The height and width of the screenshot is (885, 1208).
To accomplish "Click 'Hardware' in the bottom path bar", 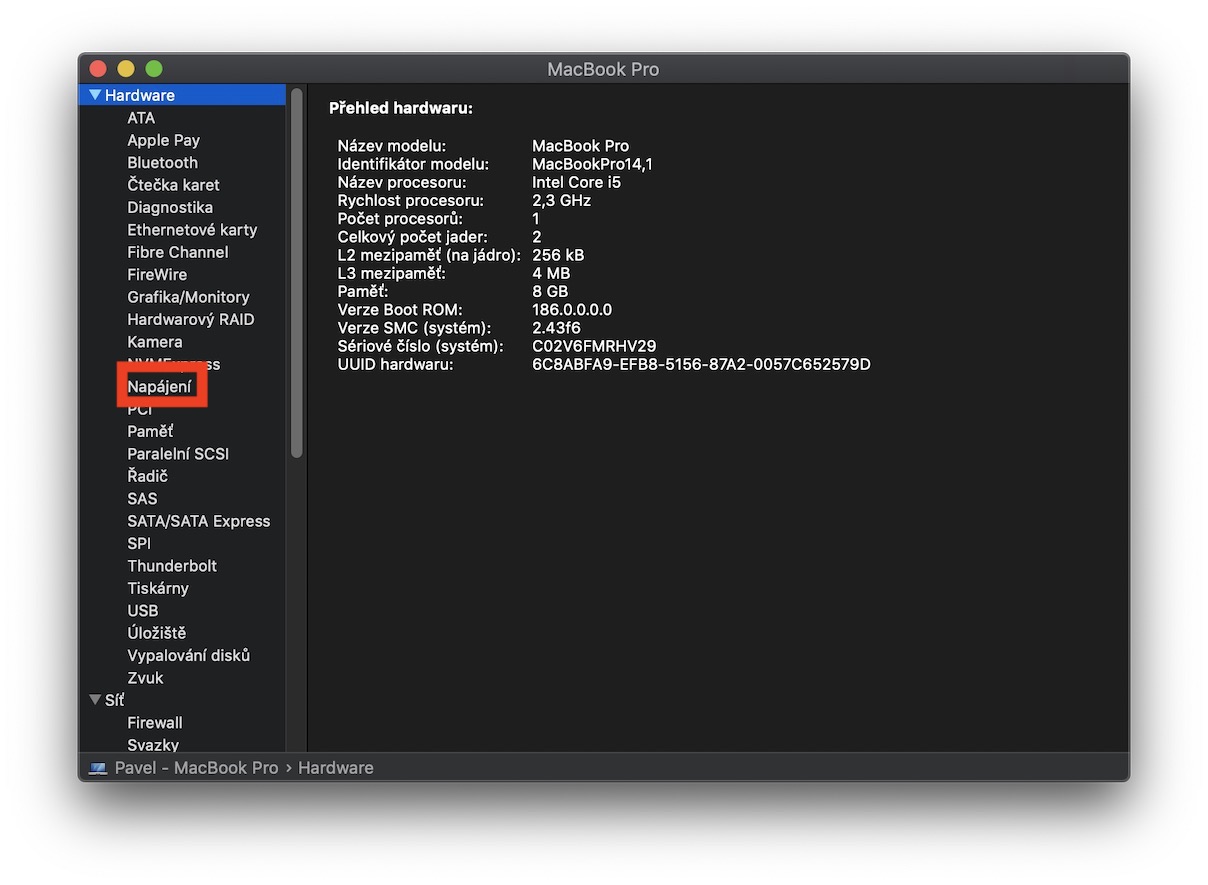I will point(336,768).
